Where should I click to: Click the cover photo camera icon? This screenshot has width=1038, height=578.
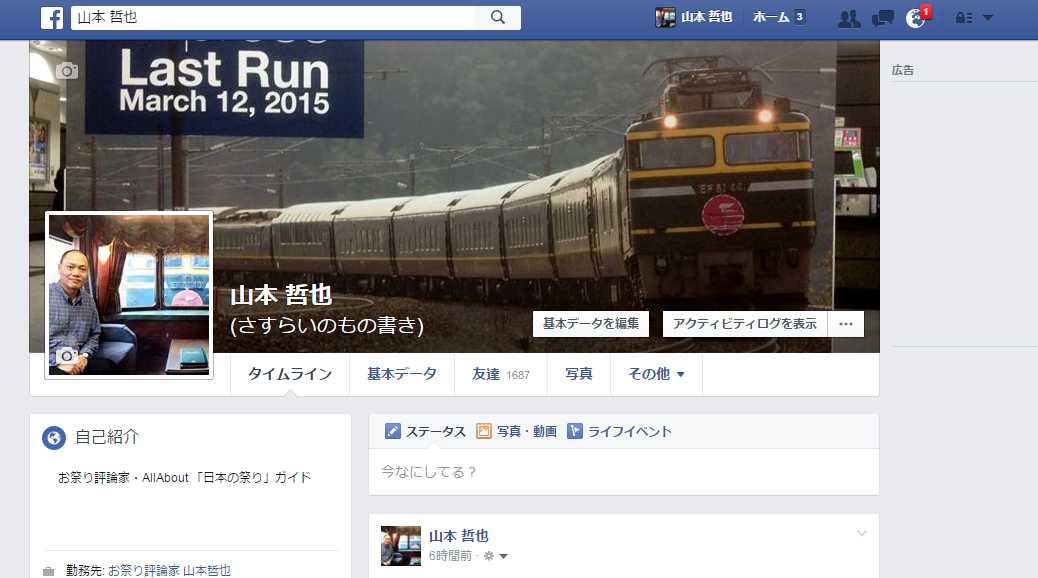click(67, 71)
